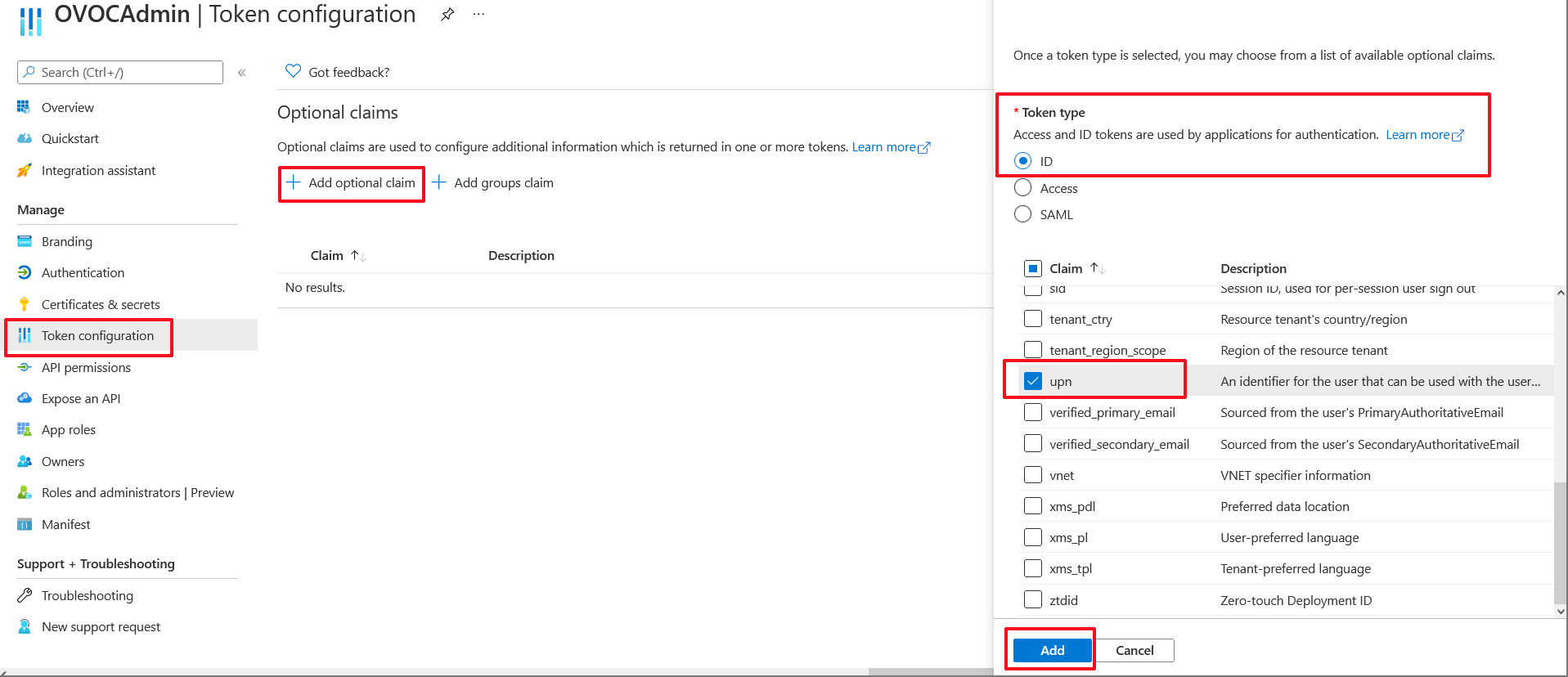Screen dimensions: 1568x677
Task: Click the App roles grid icon
Action: [x=25, y=429]
